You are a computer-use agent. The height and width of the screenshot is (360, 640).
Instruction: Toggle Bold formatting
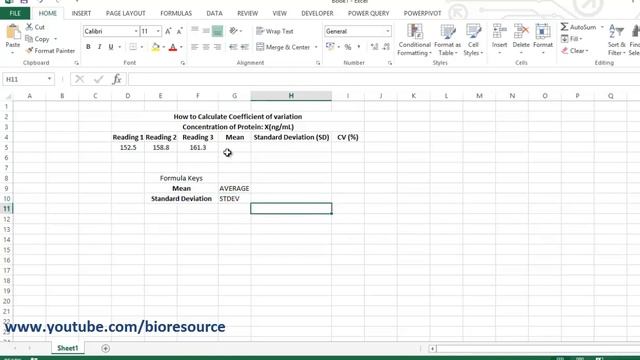[88, 47]
